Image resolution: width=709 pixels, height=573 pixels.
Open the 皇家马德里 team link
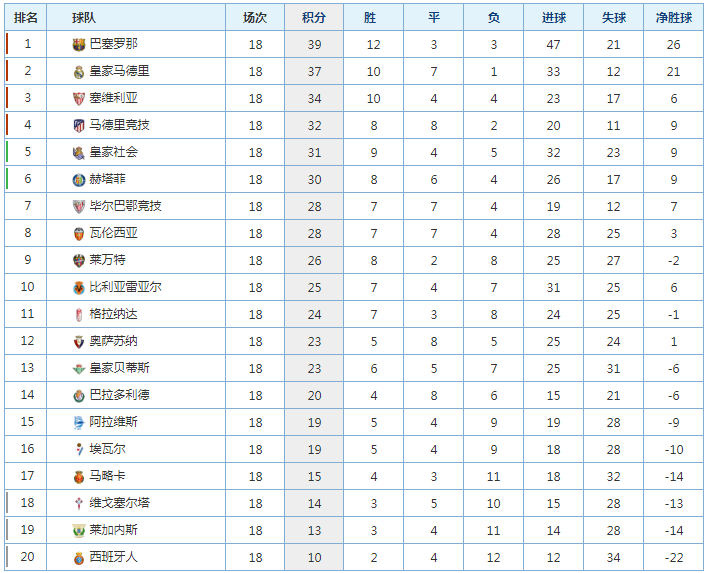[119, 71]
